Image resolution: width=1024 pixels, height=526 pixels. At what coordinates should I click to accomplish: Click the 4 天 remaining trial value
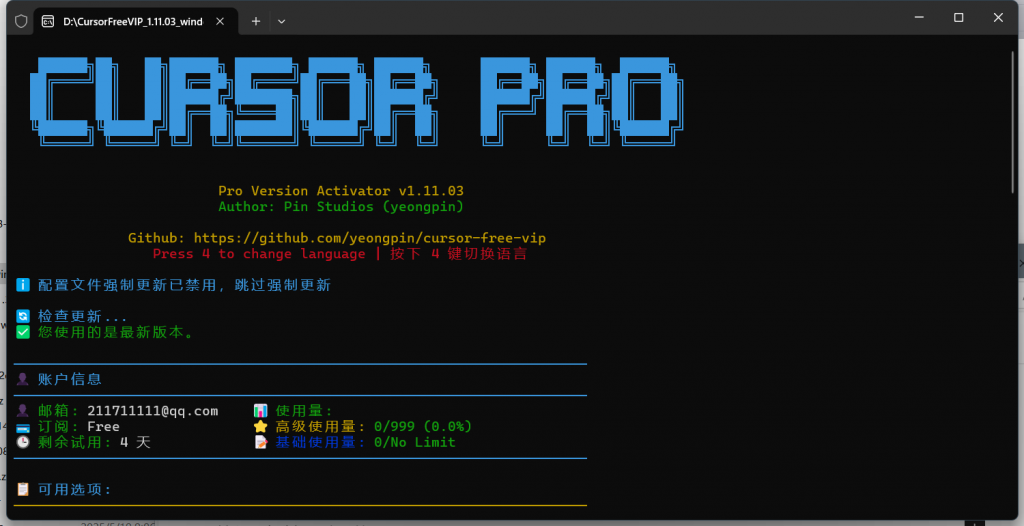point(135,442)
